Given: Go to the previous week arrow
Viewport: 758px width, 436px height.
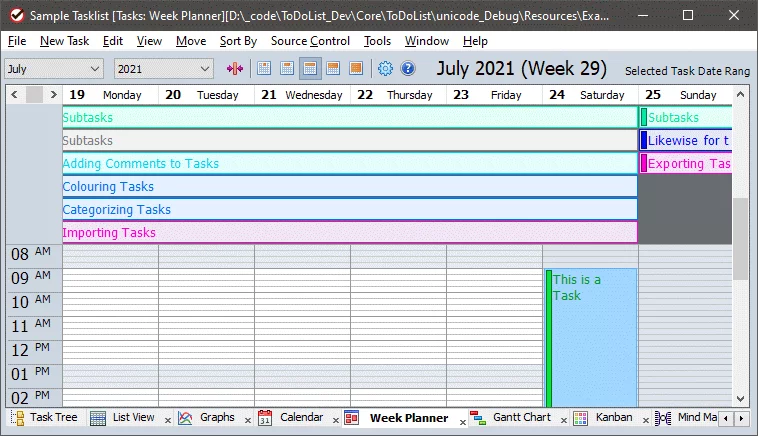Looking at the screenshot, I should [x=14, y=95].
